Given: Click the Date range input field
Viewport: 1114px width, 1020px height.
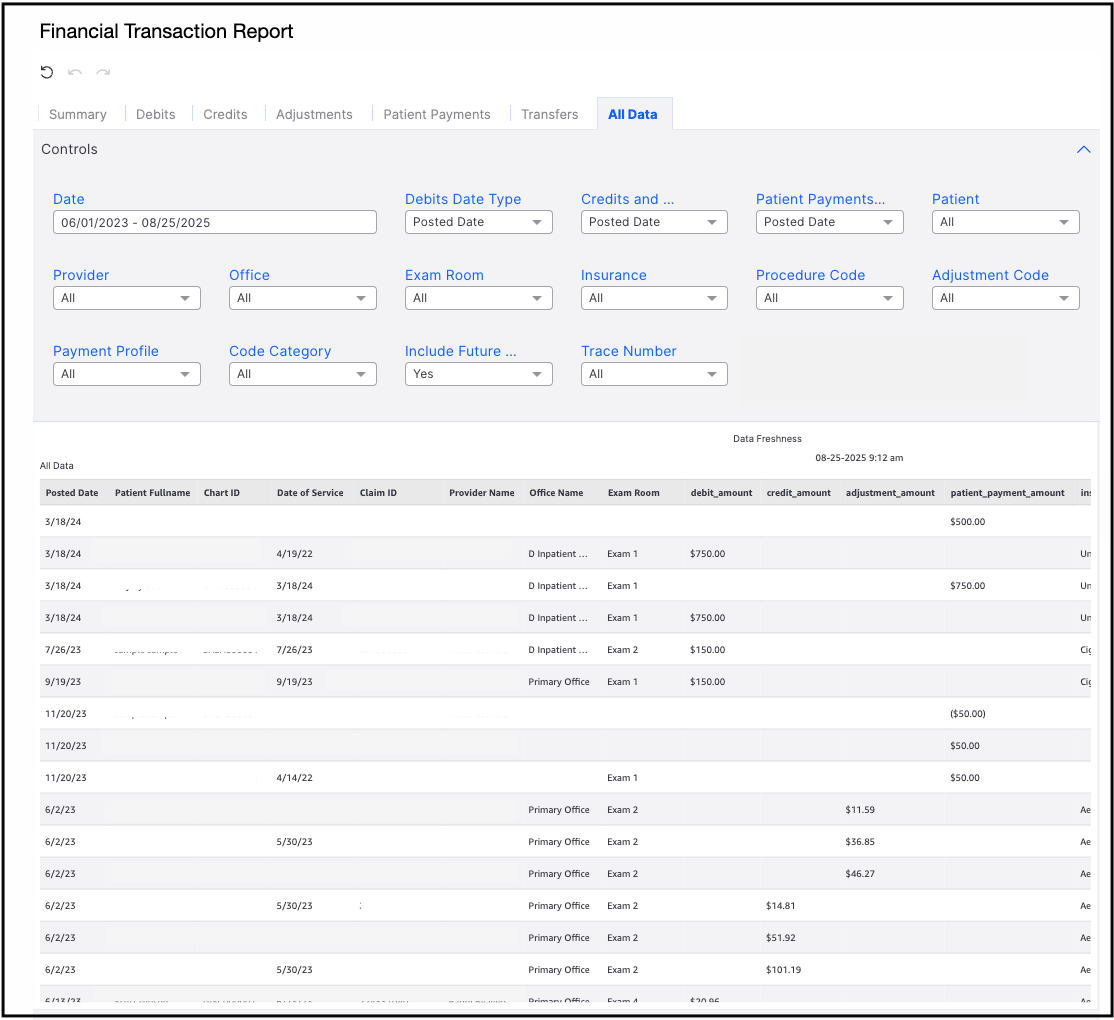Looking at the screenshot, I should coord(214,222).
